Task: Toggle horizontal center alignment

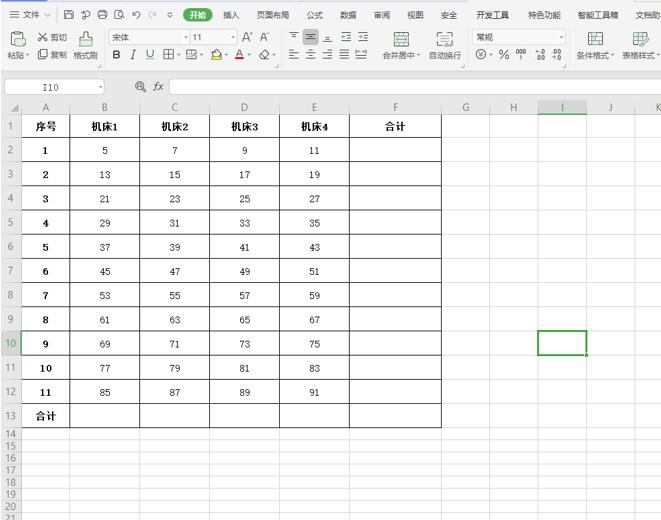Action: (311, 54)
